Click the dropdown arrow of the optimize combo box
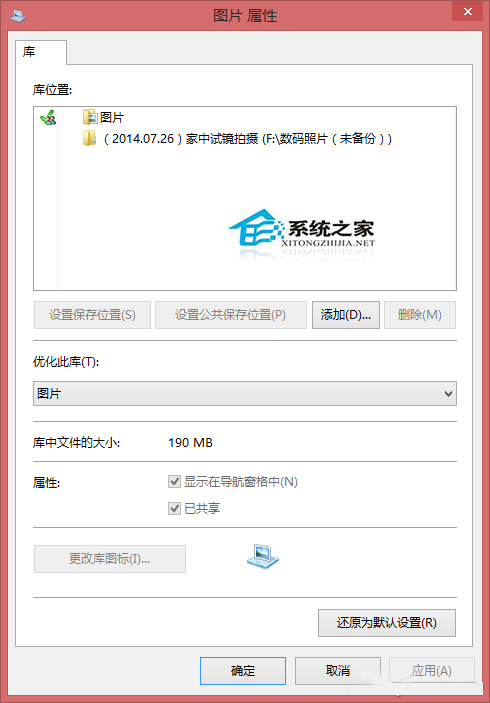The height and width of the screenshot is (703, 490). pos(448,394)
